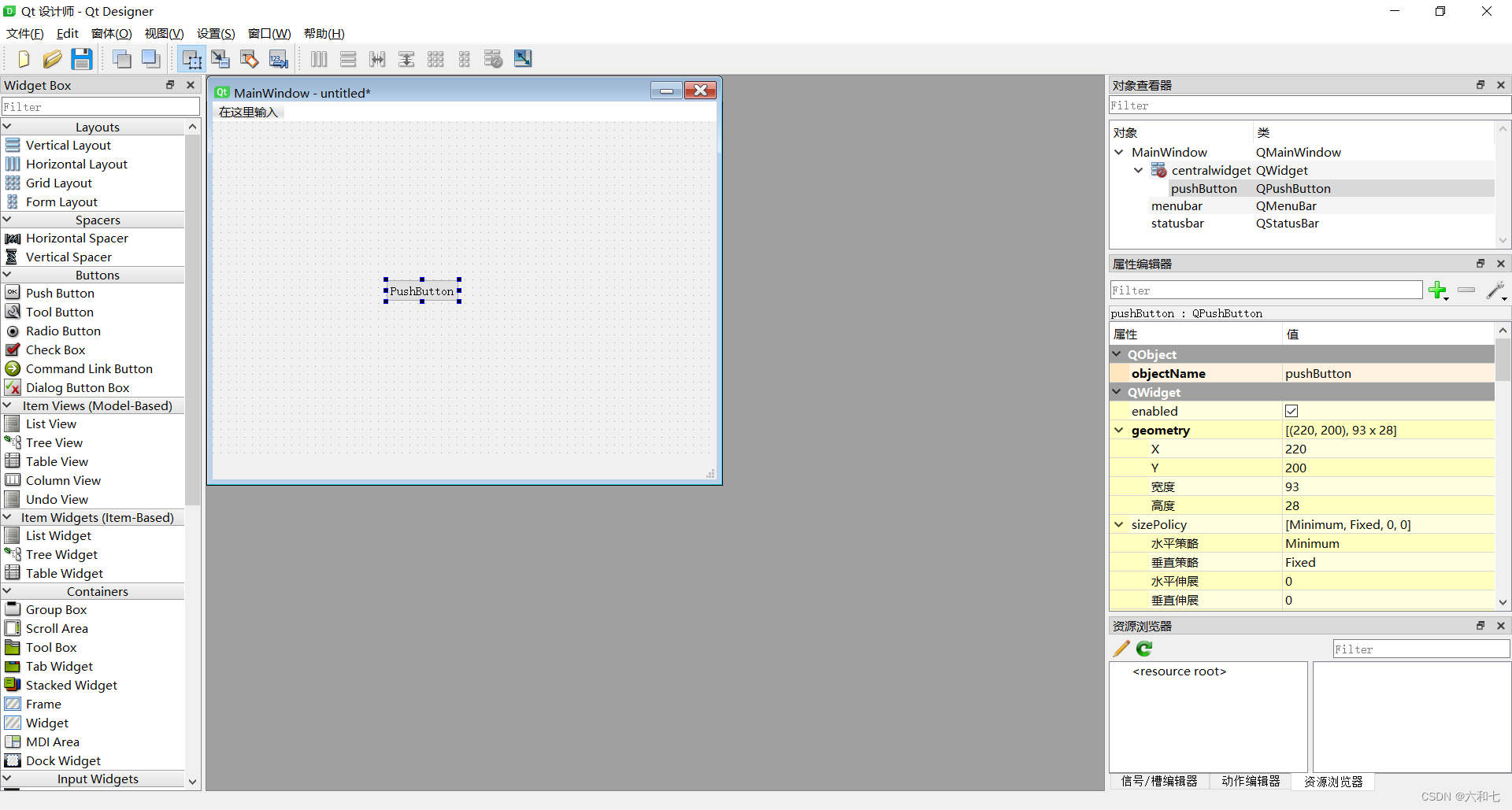
Task: Apply Lay Out Horizontally toolbar icon
Action: pyautogui.click(x=319, y=59)
